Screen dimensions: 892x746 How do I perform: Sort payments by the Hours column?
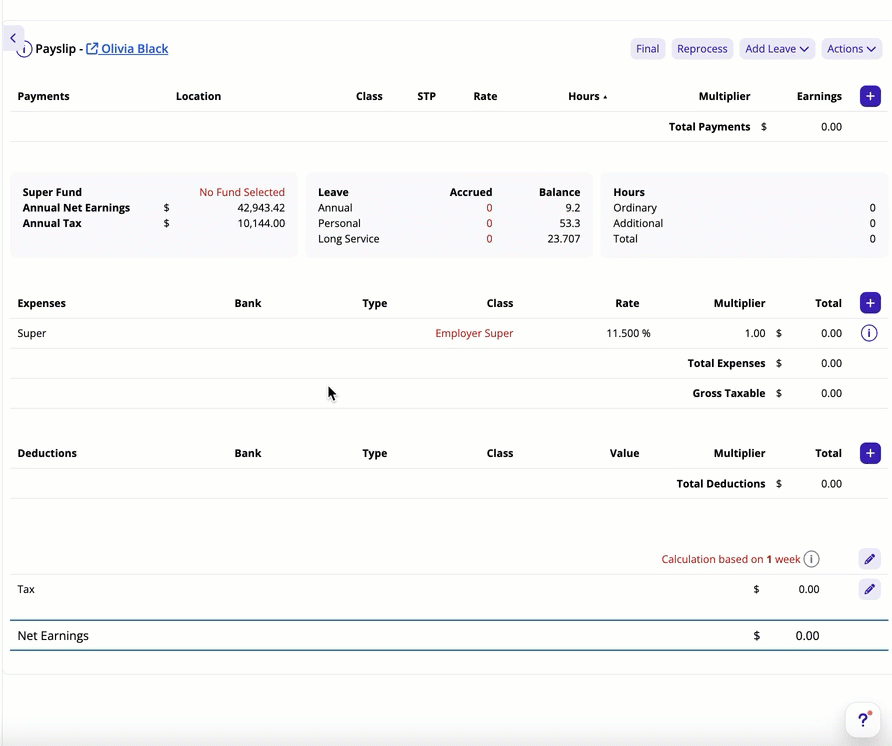click(x=587, y=97)
